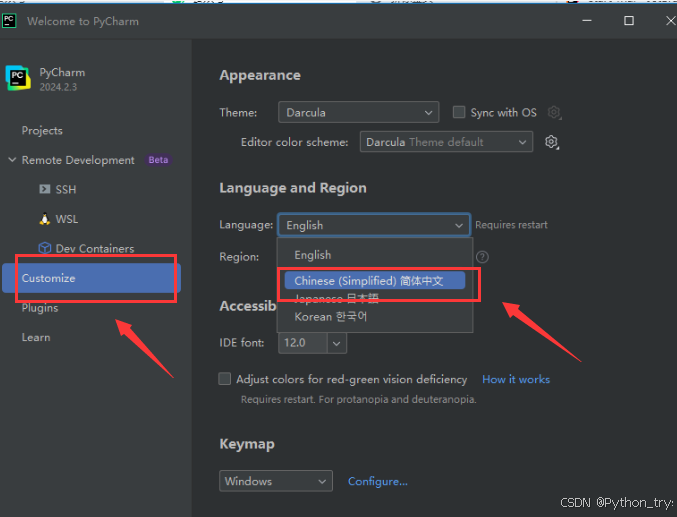The image size is (677, 517).
Task: Click the How it works link
Action: pyautogui.click(x=516, y=379)
